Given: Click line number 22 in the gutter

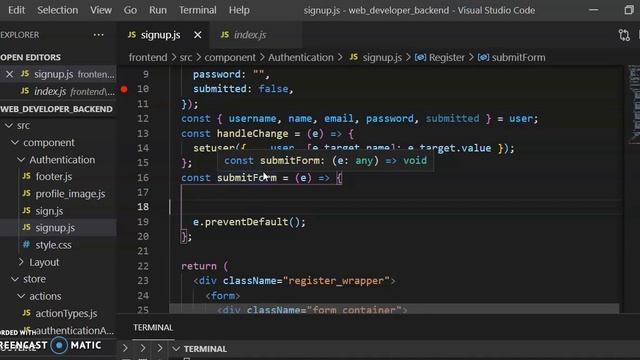Looking at the screenshot, I should pyautogui.click(x=143, y=266).
